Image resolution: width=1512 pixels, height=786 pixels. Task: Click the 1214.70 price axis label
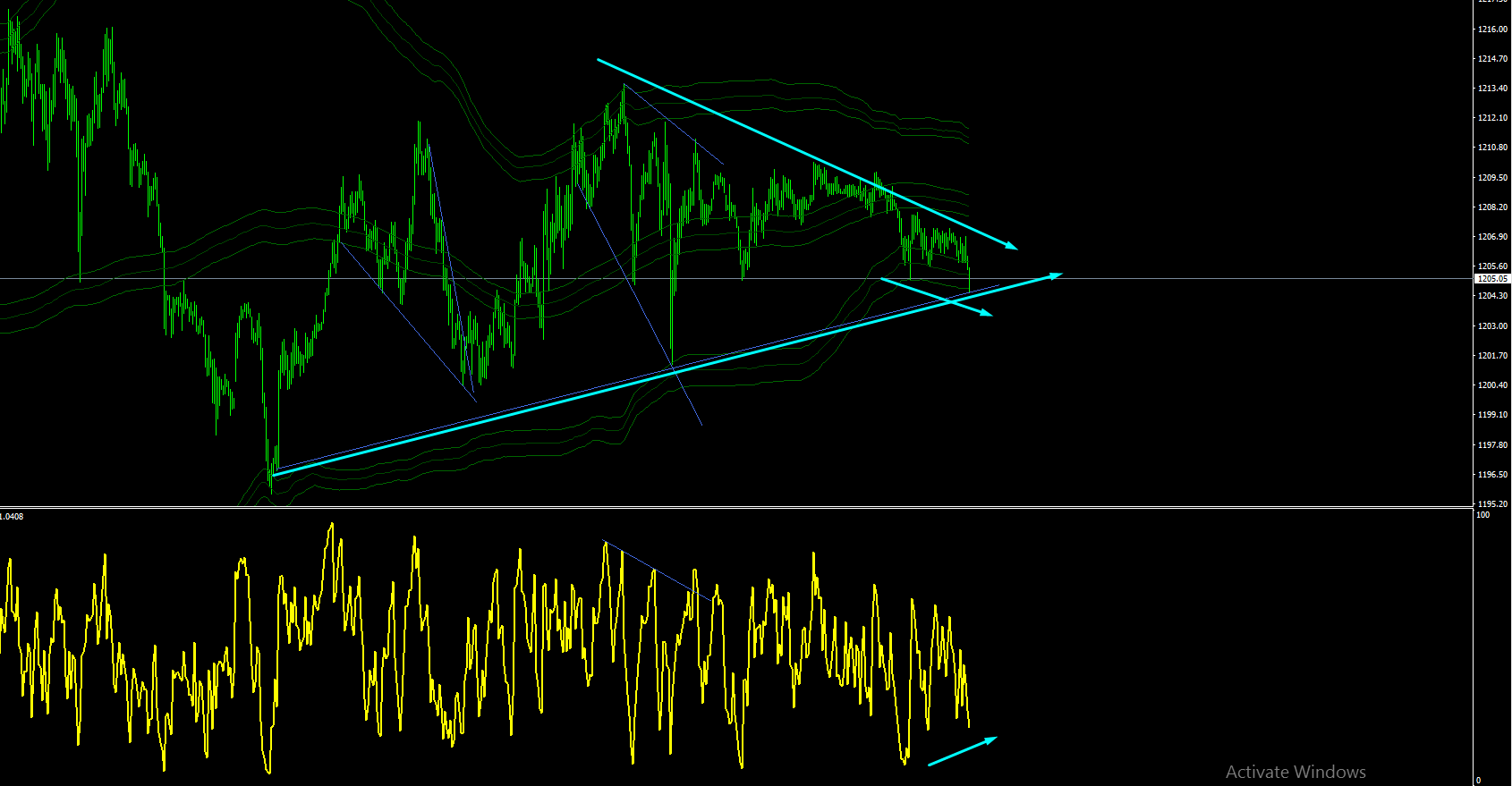pos(1492,59)
